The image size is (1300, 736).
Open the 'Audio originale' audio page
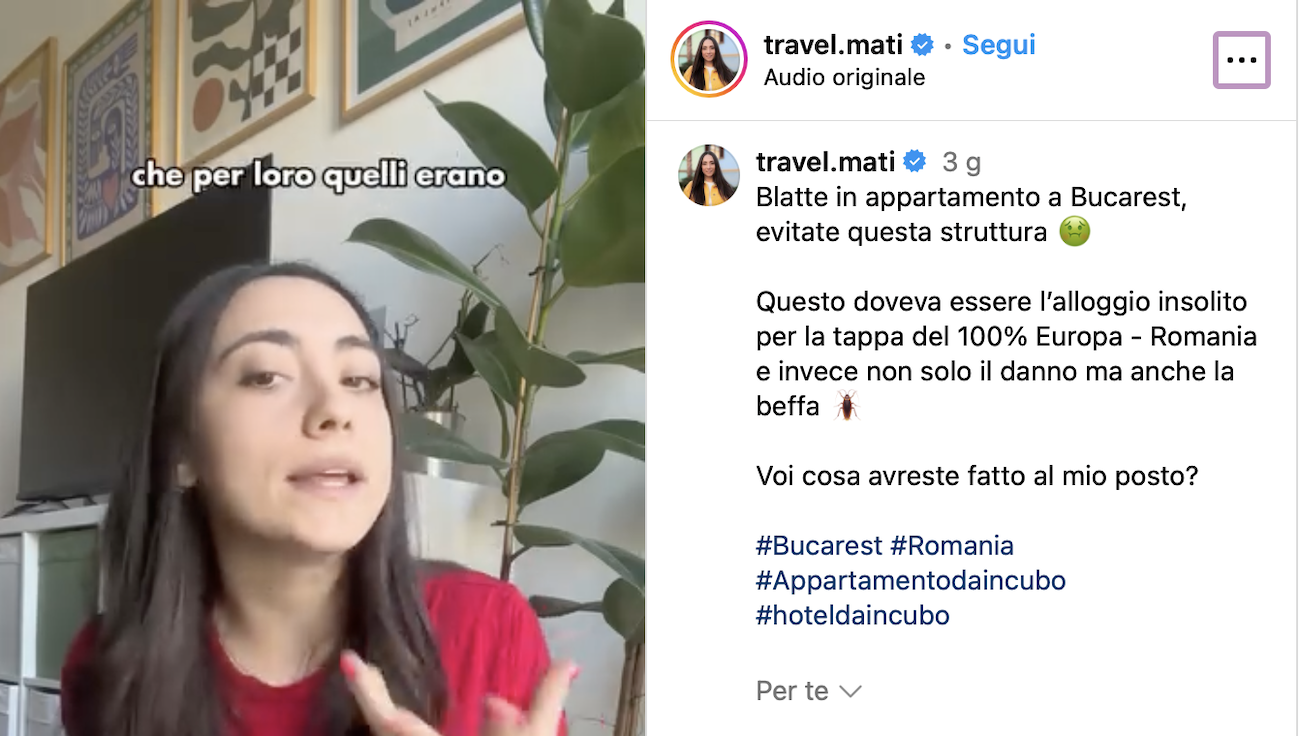point(844,77)
